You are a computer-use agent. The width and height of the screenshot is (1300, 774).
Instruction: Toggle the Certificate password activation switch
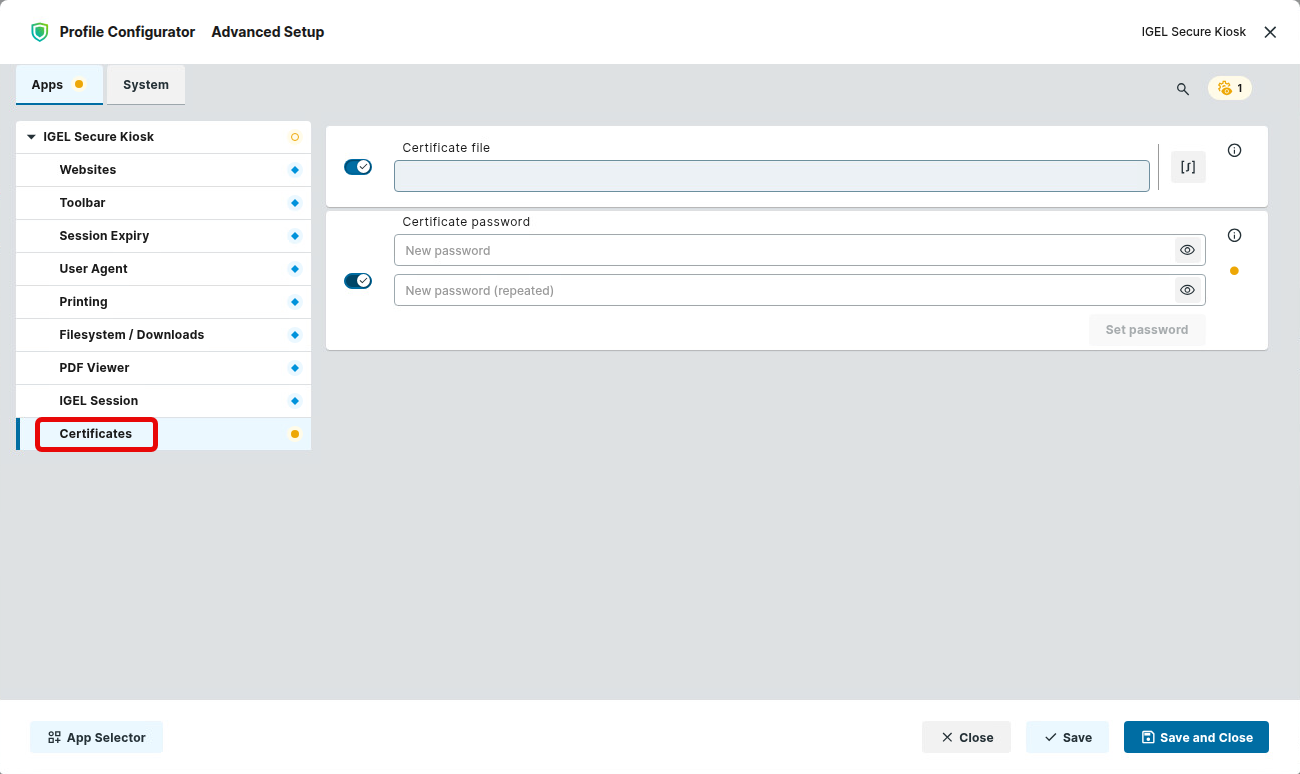(357, 281)
